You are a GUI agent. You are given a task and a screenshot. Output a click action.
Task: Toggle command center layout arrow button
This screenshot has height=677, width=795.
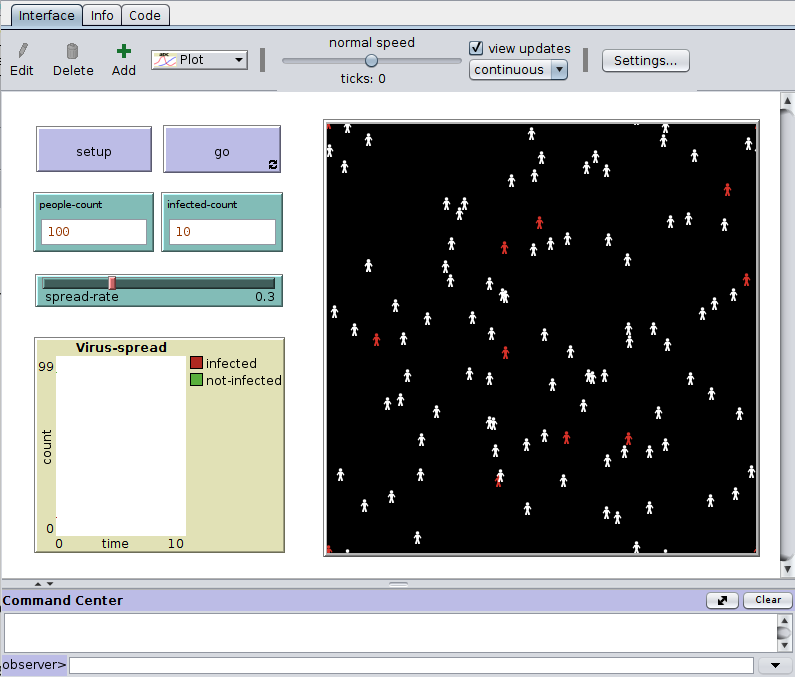(x=722, y=600)
